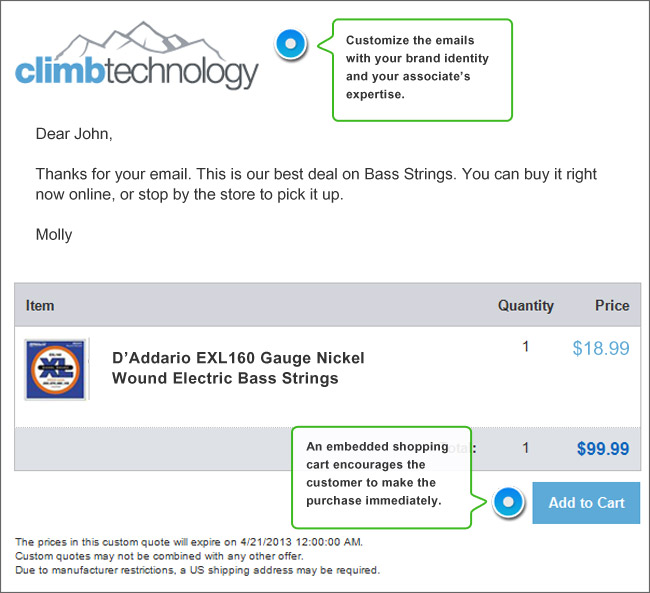Click the Price column header
The height and width of the screenshot is (593, 650).
click(x=612, y=306)
